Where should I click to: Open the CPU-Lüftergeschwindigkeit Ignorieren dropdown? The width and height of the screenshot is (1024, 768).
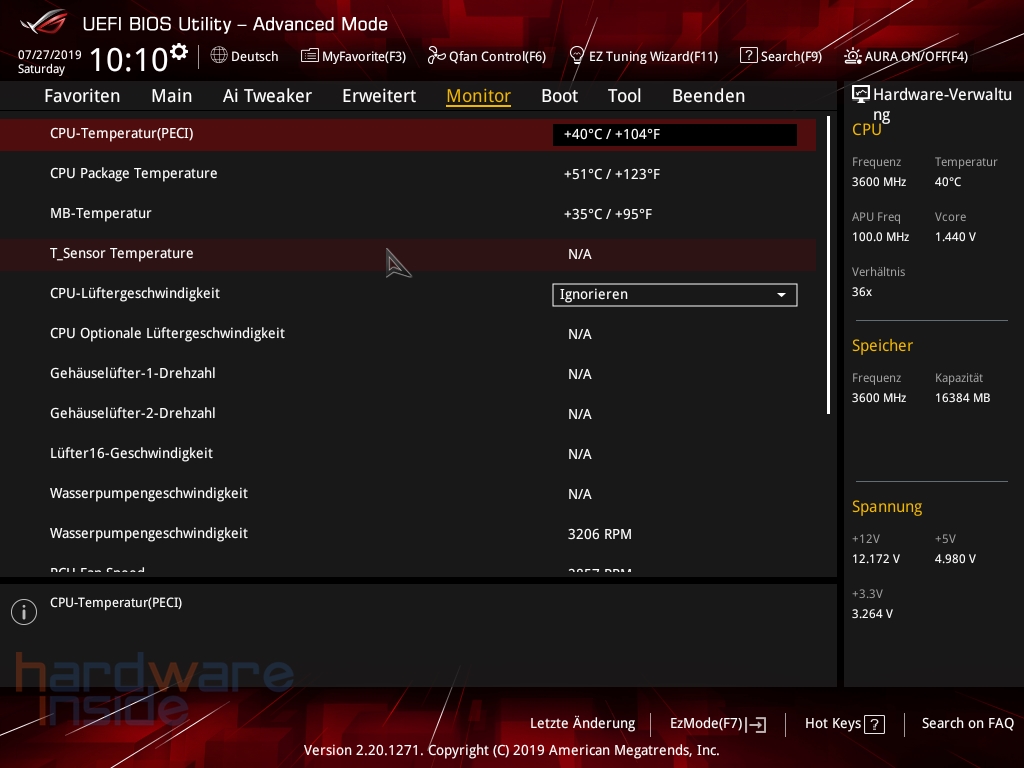click(675, 295)
